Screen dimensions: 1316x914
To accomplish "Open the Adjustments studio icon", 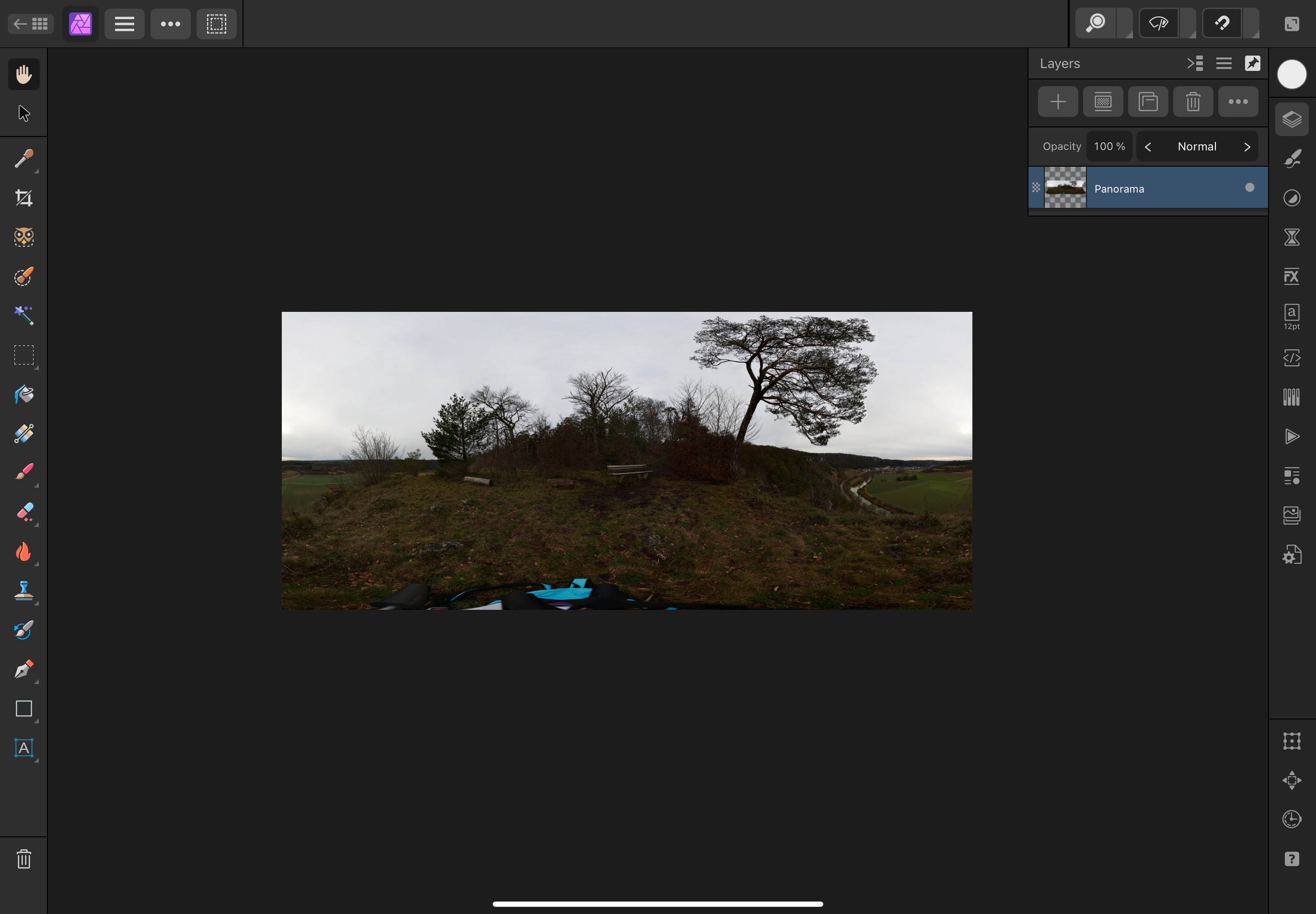I will click(1292, 198).
